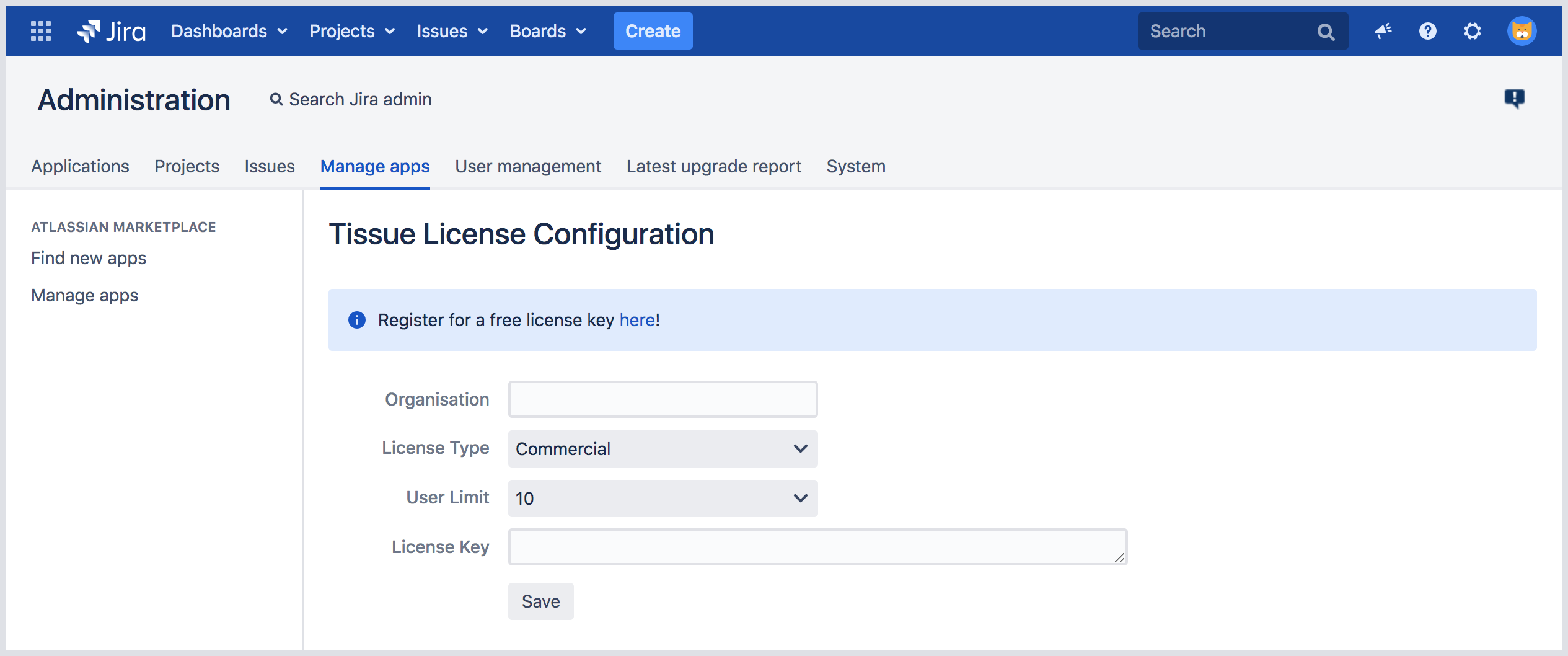Focus the License Key text area
Viewport: 1568px width, 656px height.
[x=818, y=547]
